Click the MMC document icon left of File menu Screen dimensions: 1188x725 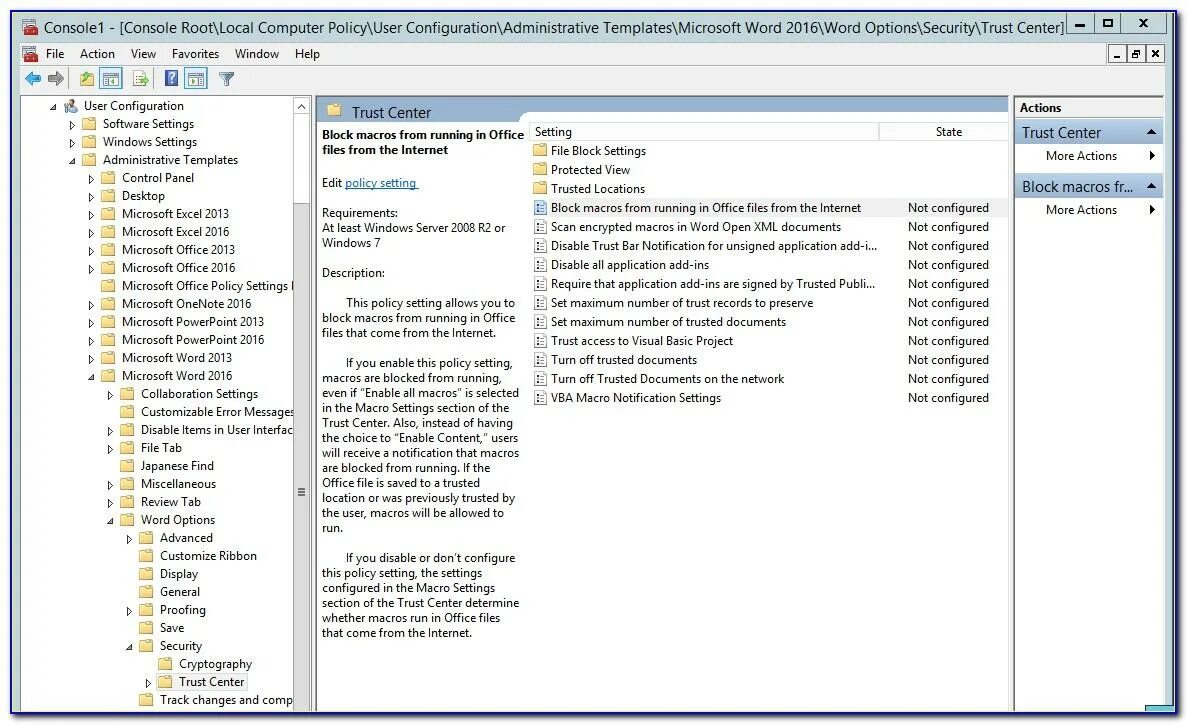[30, 54]
